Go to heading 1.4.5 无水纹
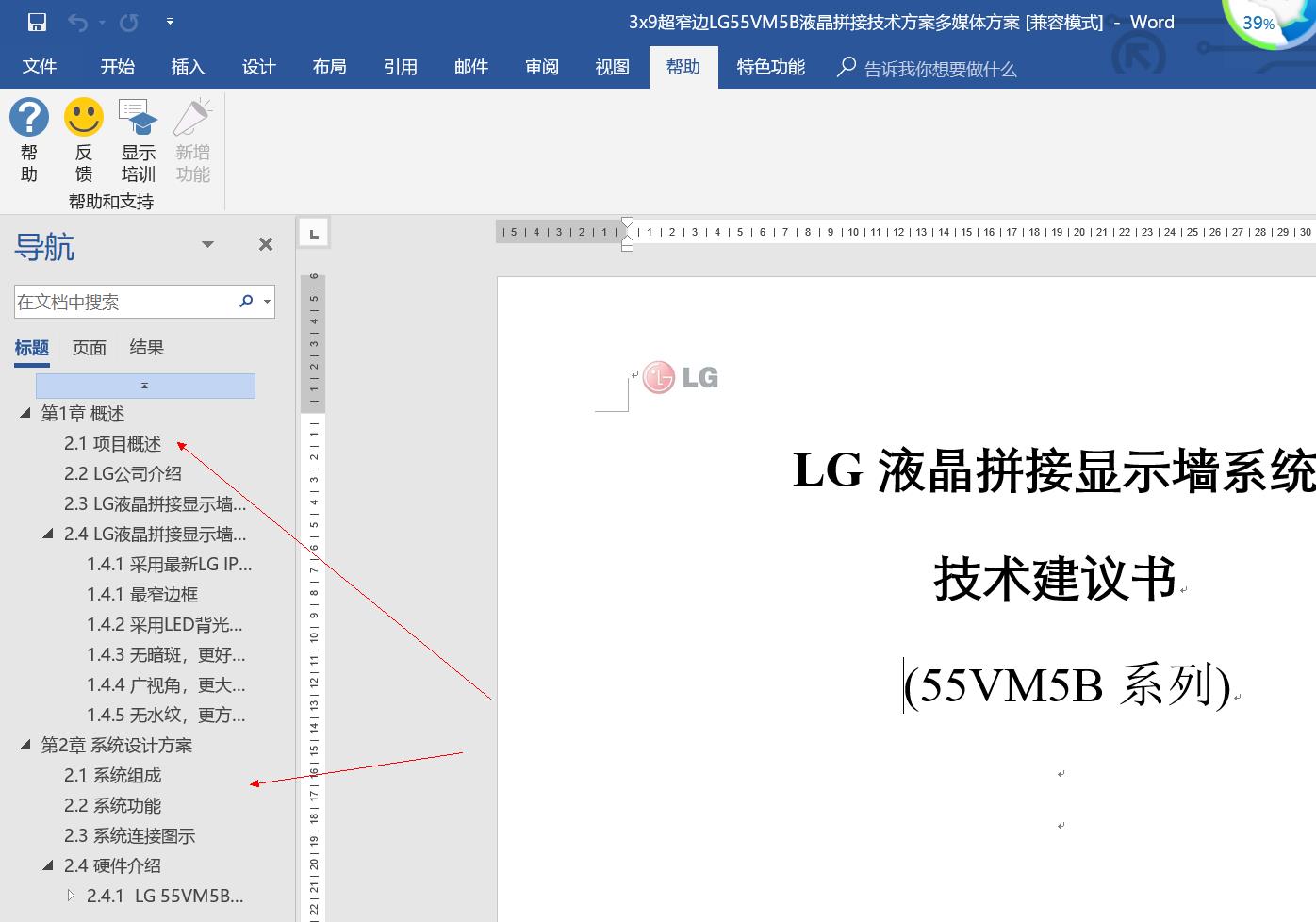Viewport: 1316px width, 922px height. pyautogui.click(x=166, y=716)
